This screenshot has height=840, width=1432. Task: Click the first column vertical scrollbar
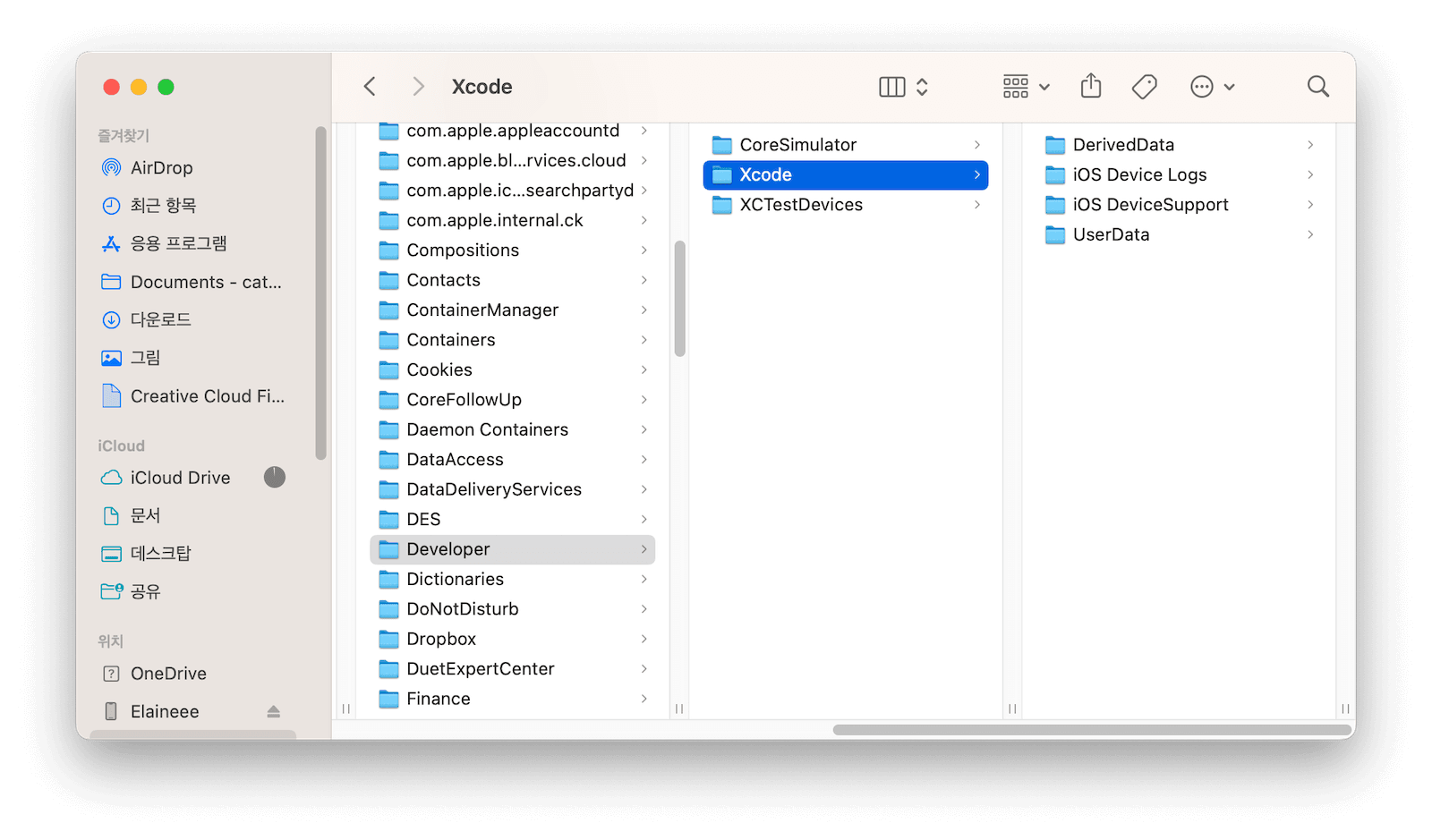pyautogui.click(x=680, y=299)
